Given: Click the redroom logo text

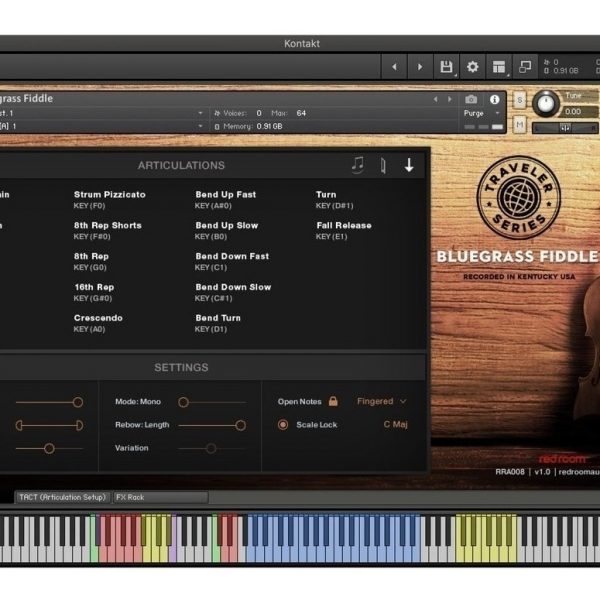Looking at the screenshot, I should click(x=562, y=458).
